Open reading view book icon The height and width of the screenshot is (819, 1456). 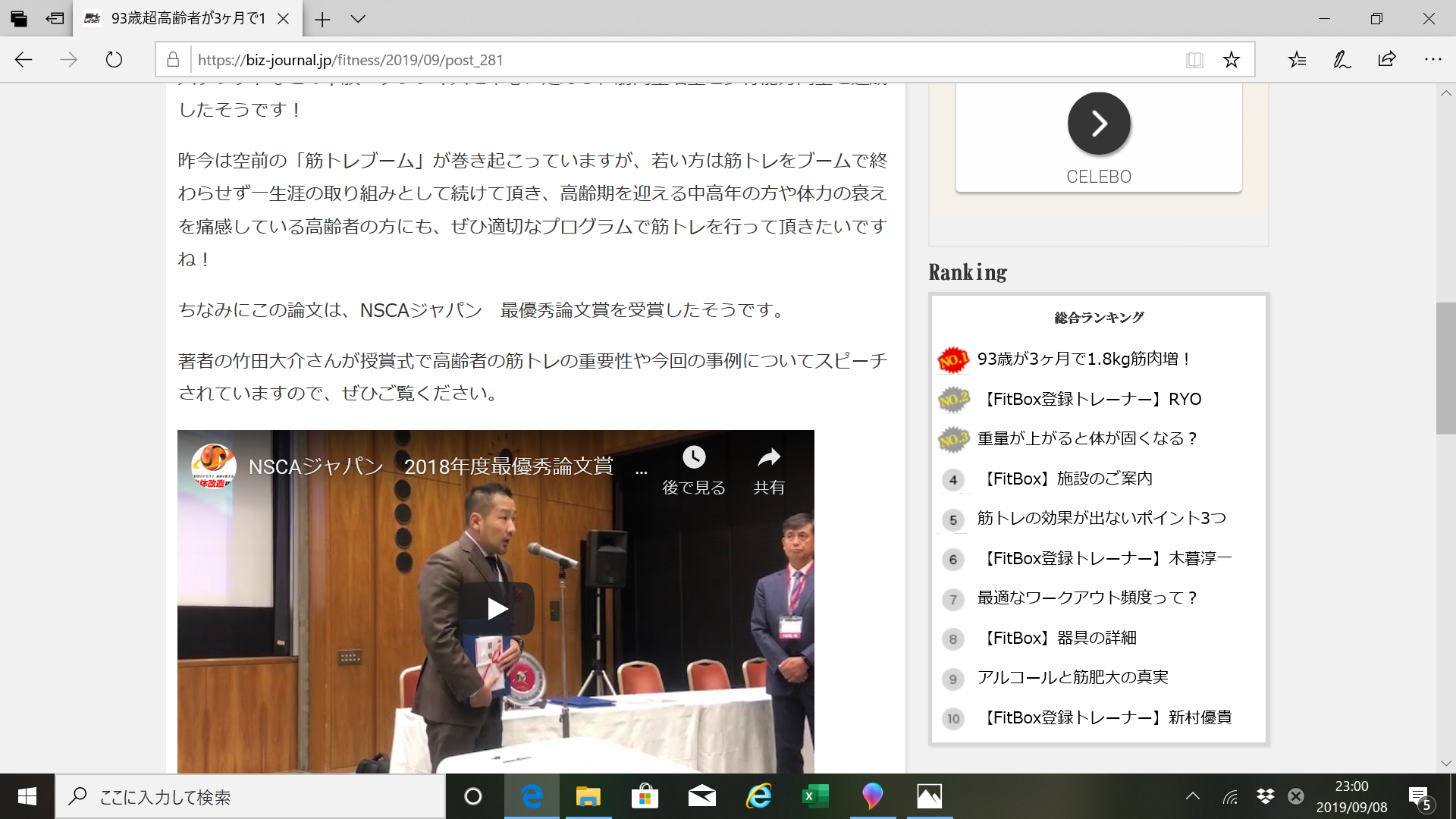[1194, 60]
